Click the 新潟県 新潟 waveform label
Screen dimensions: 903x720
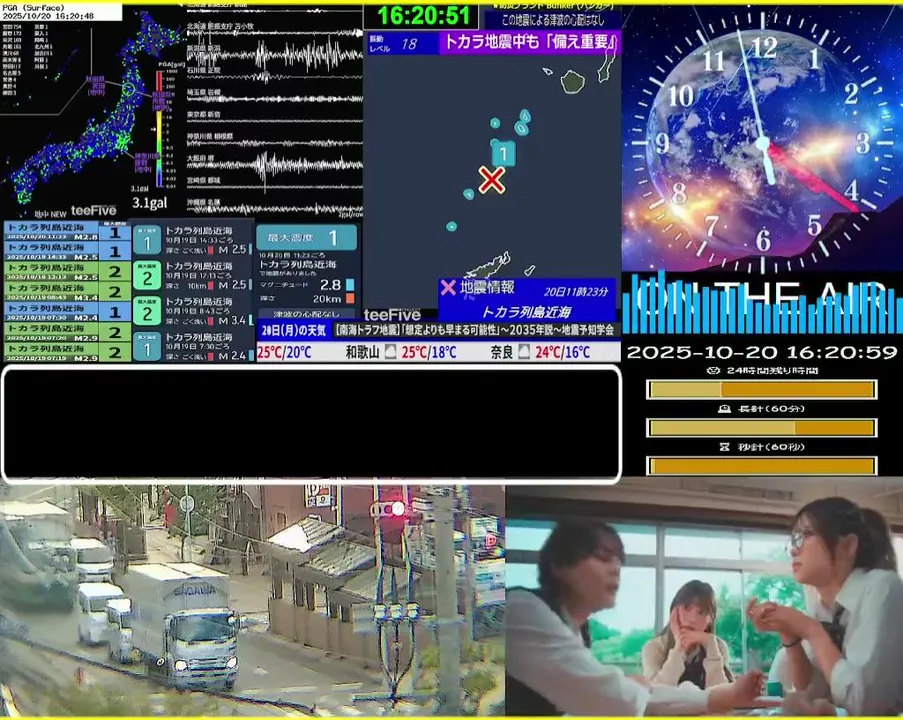[x=204, y=48]
